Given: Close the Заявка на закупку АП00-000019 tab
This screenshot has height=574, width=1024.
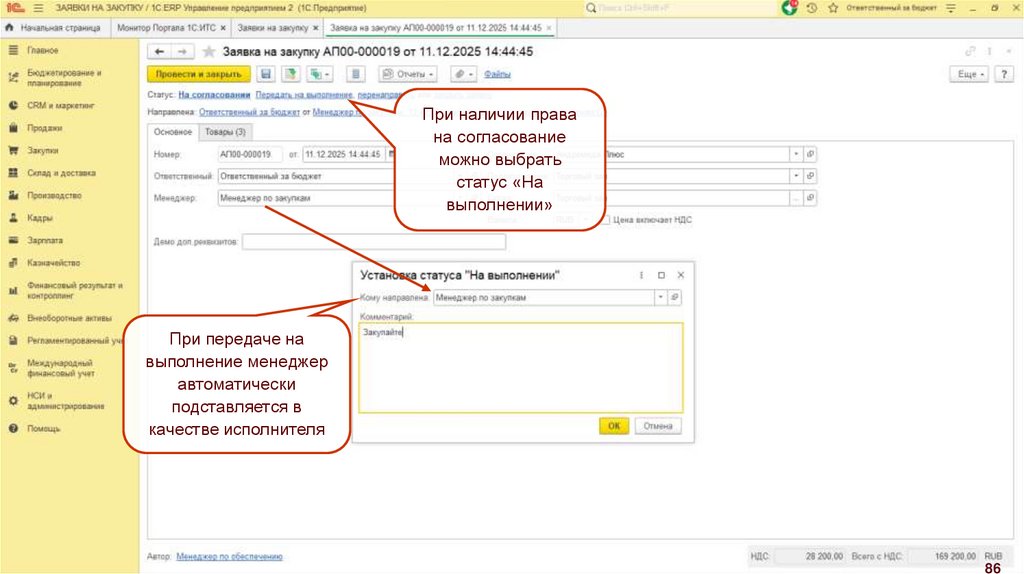Looking at the screenshot, I should (549, 28).
